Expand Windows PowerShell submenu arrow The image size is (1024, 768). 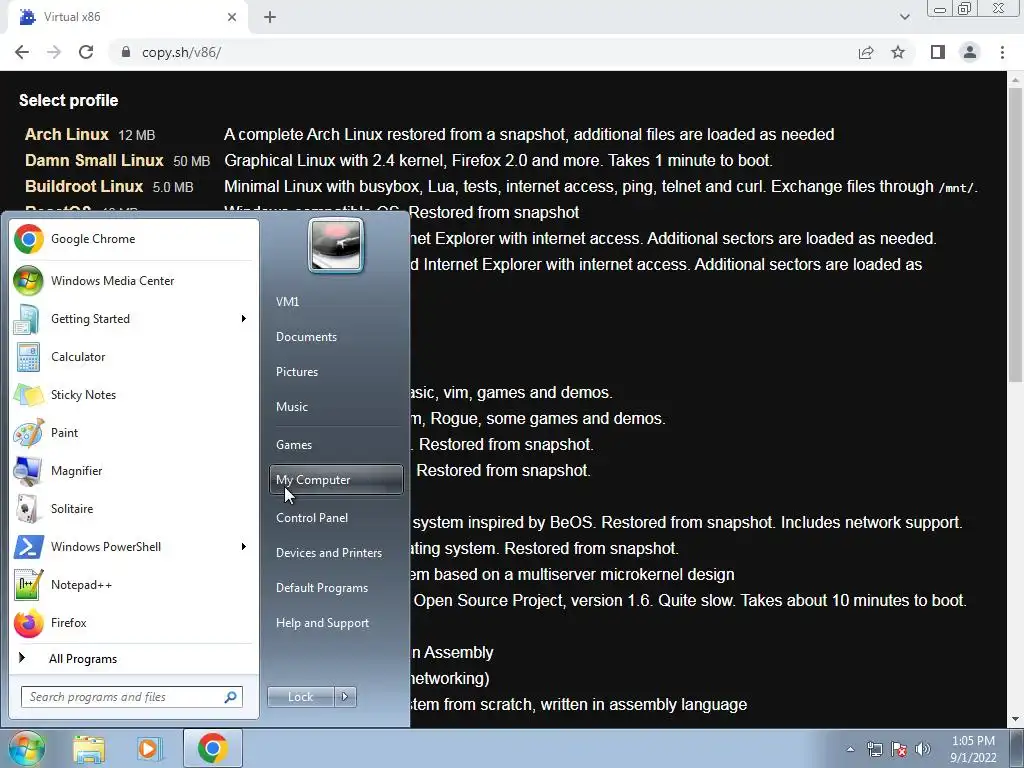[x=244, y=547]
